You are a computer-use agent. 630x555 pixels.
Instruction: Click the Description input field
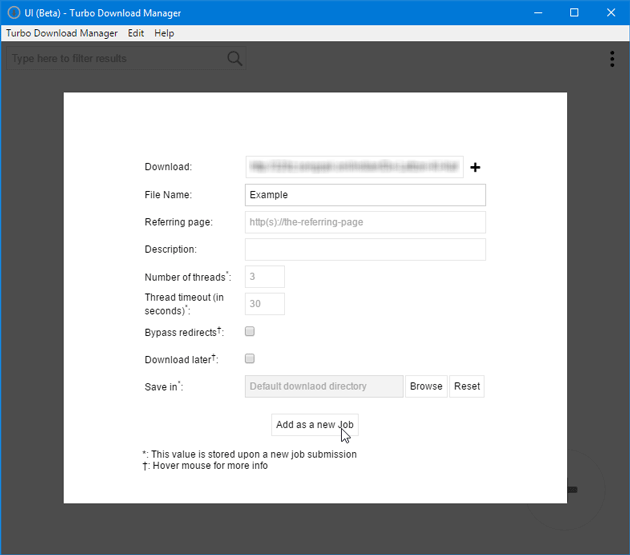365,250
